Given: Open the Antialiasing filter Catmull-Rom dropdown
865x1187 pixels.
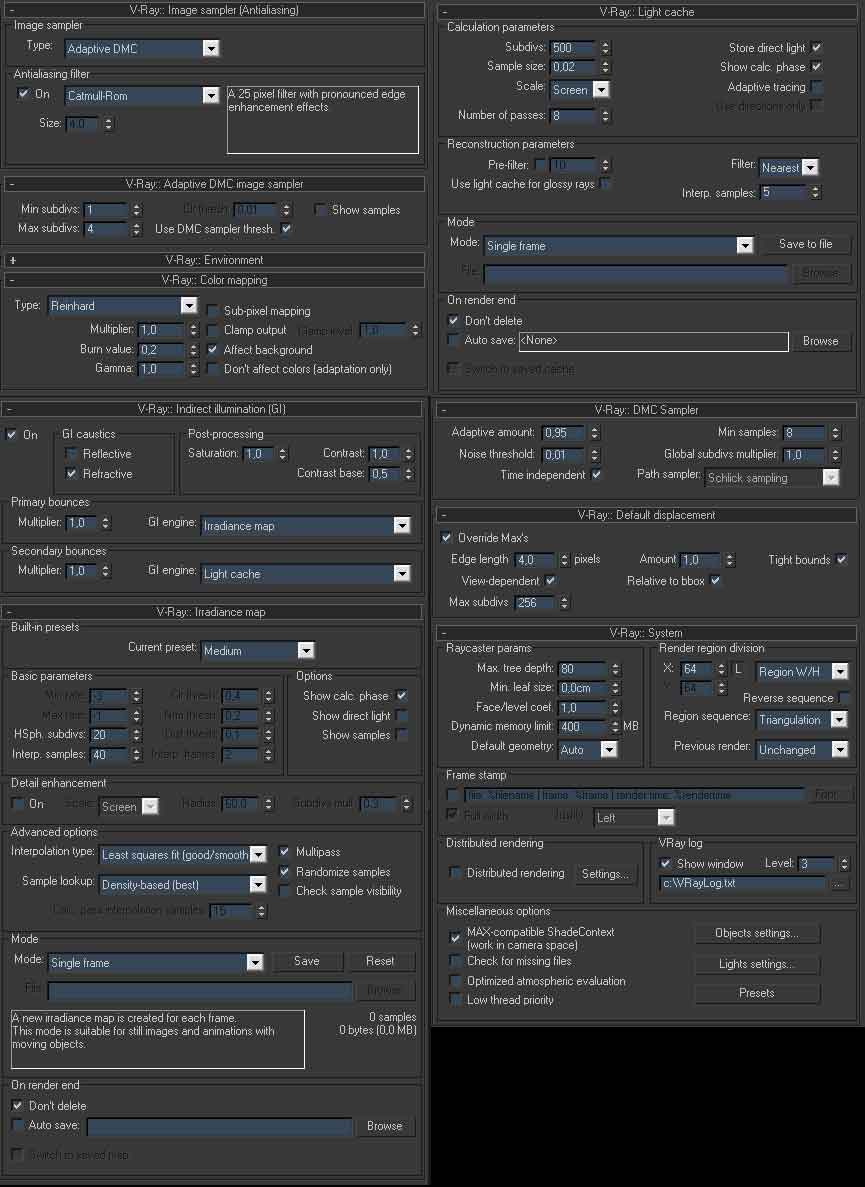Looking at the screenshot, I should point(142,95).
